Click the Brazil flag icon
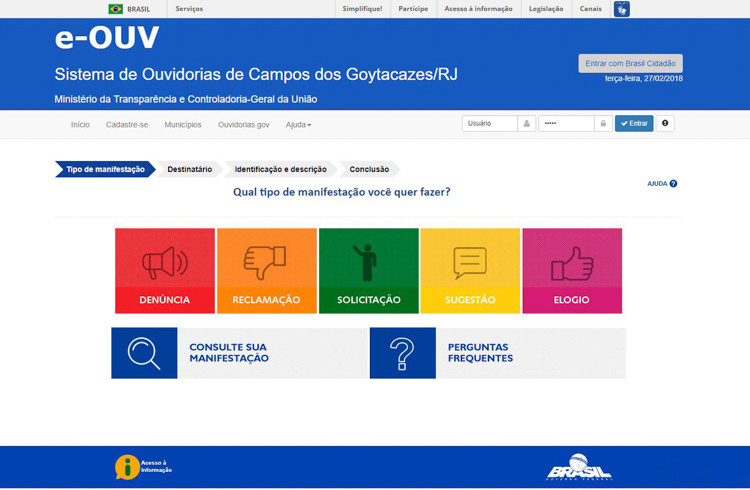Viewport: 750px width, 490px height. [115, 9]
